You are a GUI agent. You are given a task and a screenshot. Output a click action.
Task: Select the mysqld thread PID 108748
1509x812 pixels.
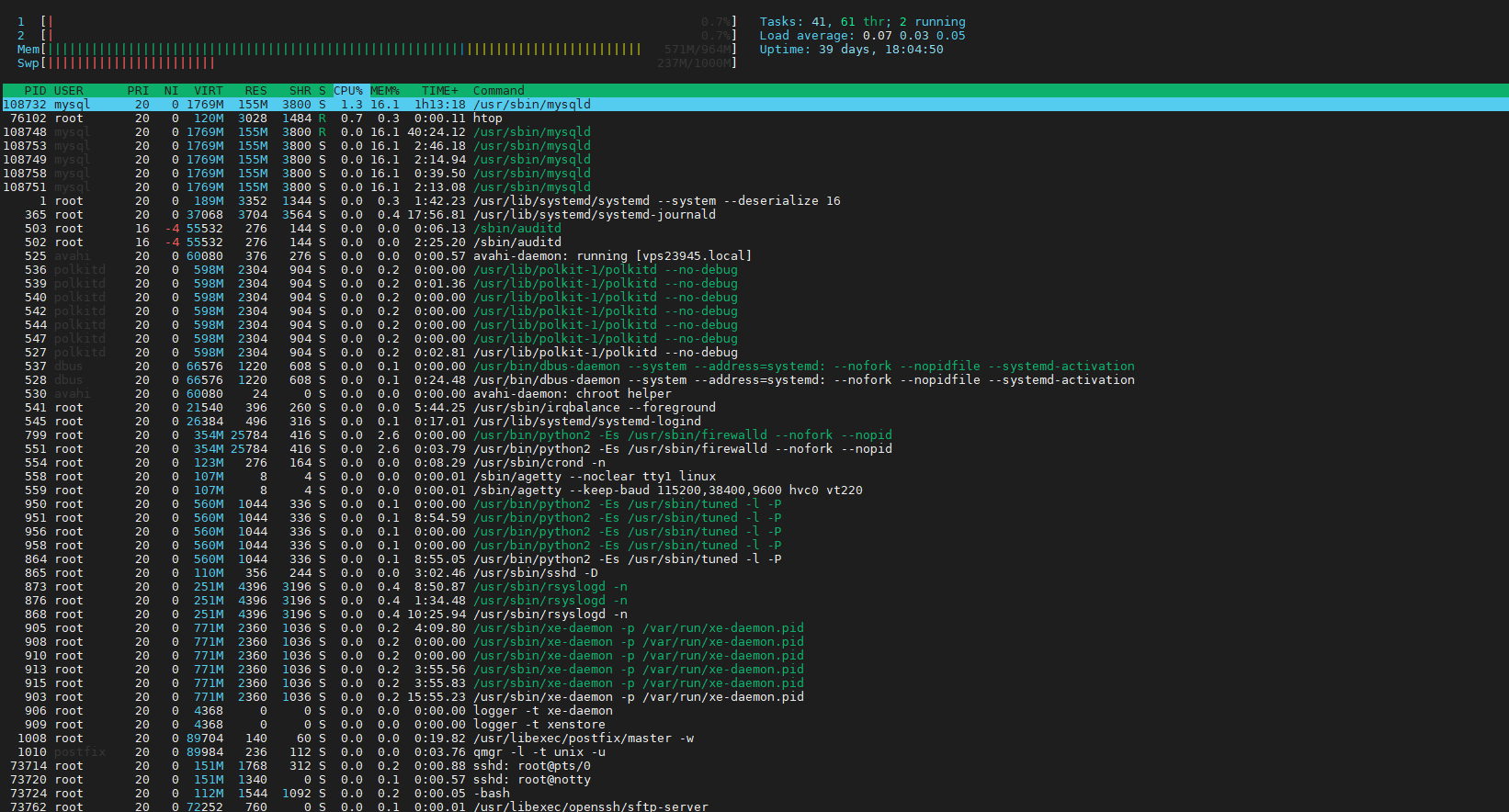[754, 132]
